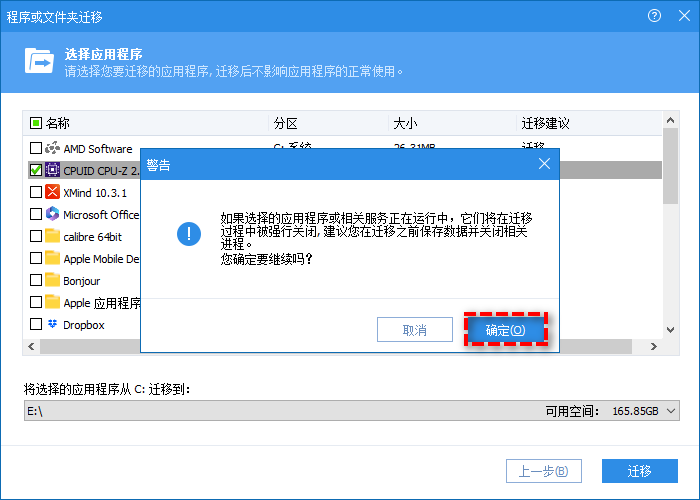Click the list's vertical scrollbar down arrow
This screenshot has width=700, height=500.
670,330
